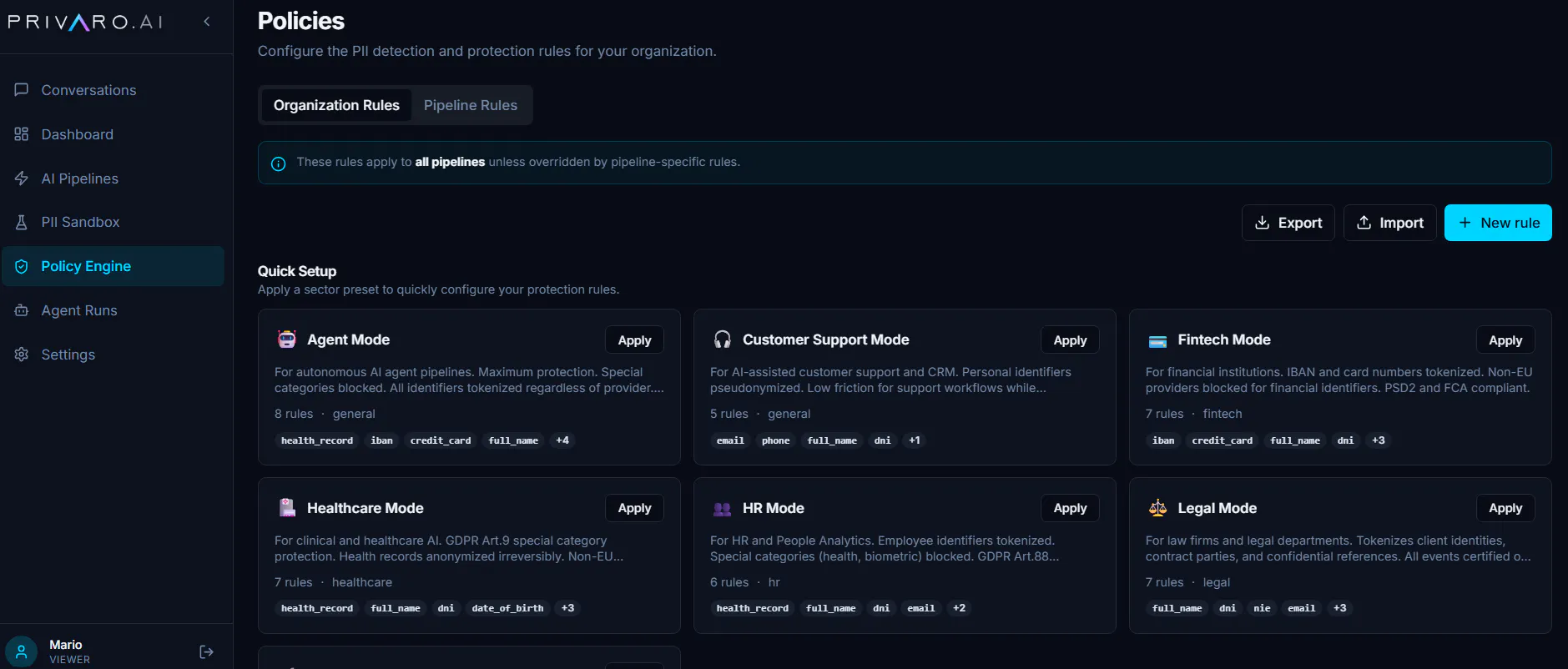
Task: Click the nie tag in Legal Mode
Action: pyautogui.click(x=1262, y=608)
